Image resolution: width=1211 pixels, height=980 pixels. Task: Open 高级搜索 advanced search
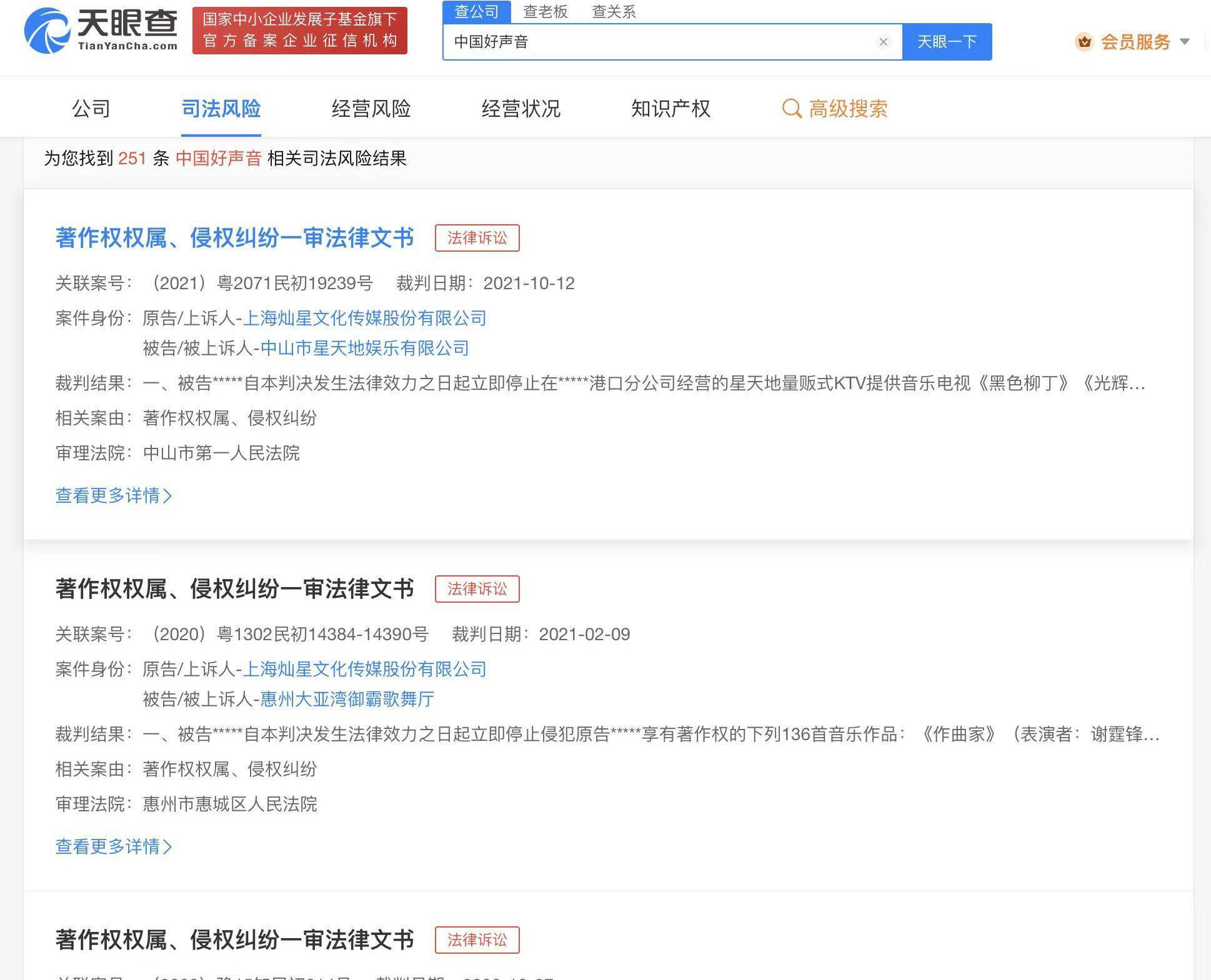[x=848, y=109]
